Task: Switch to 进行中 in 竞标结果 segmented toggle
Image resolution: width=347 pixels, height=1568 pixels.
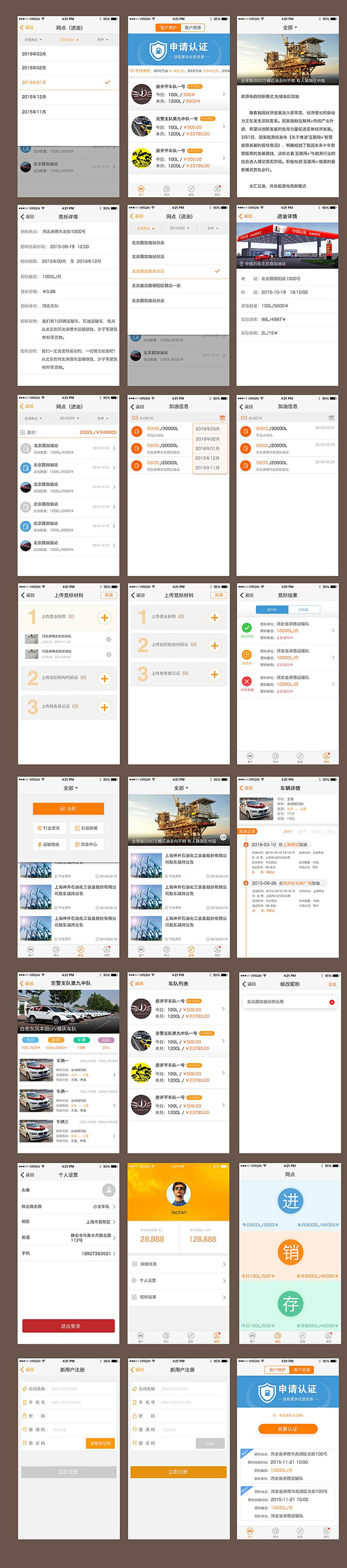Action: pos(272,609)
